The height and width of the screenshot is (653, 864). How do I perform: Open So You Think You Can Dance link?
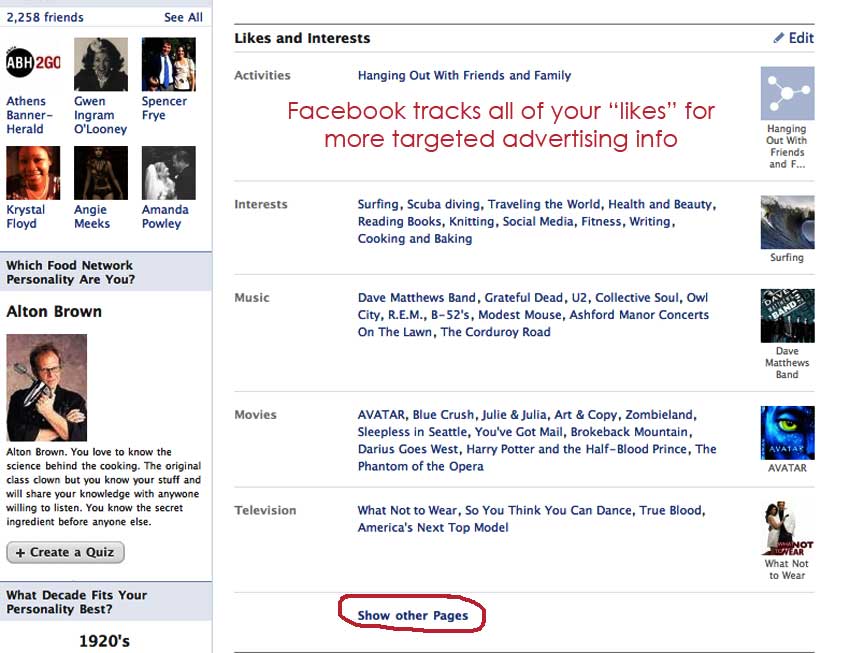548,510
